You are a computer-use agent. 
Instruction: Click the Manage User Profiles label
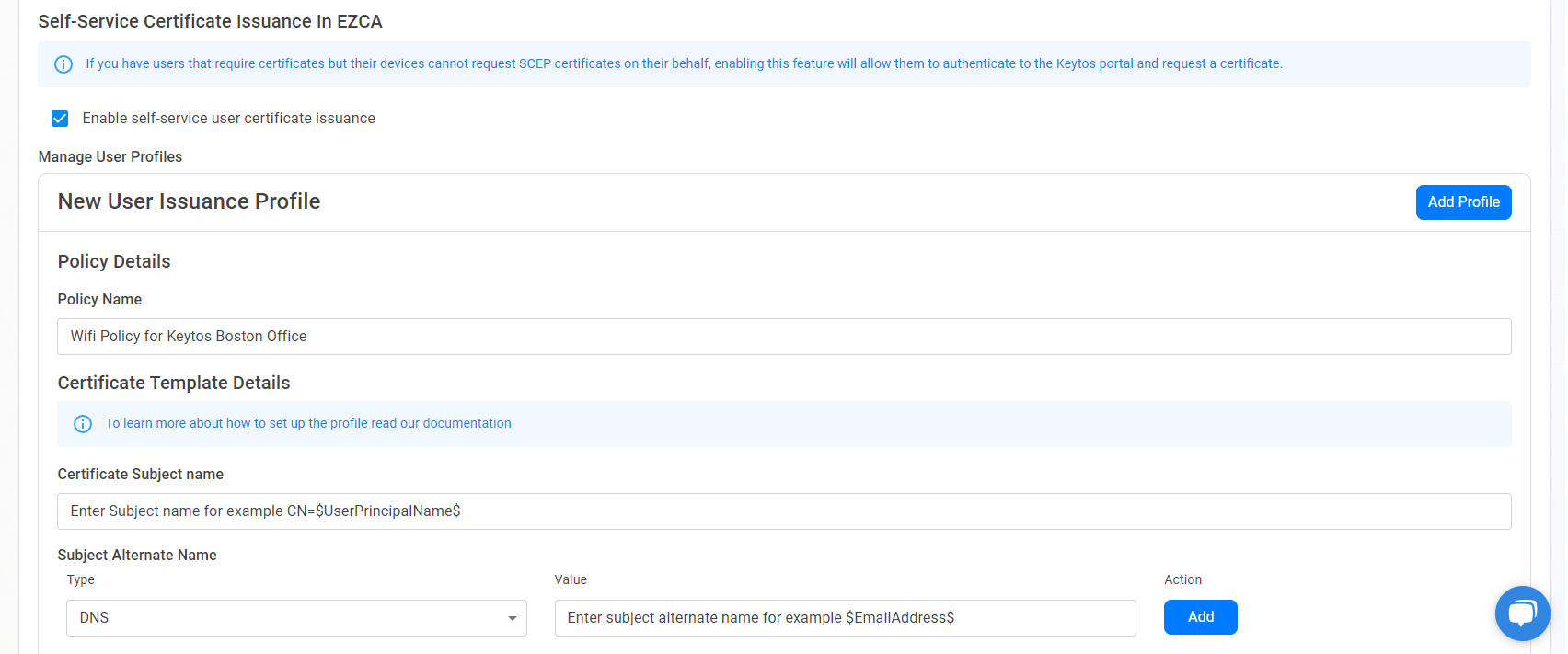(x=110, y=156)
